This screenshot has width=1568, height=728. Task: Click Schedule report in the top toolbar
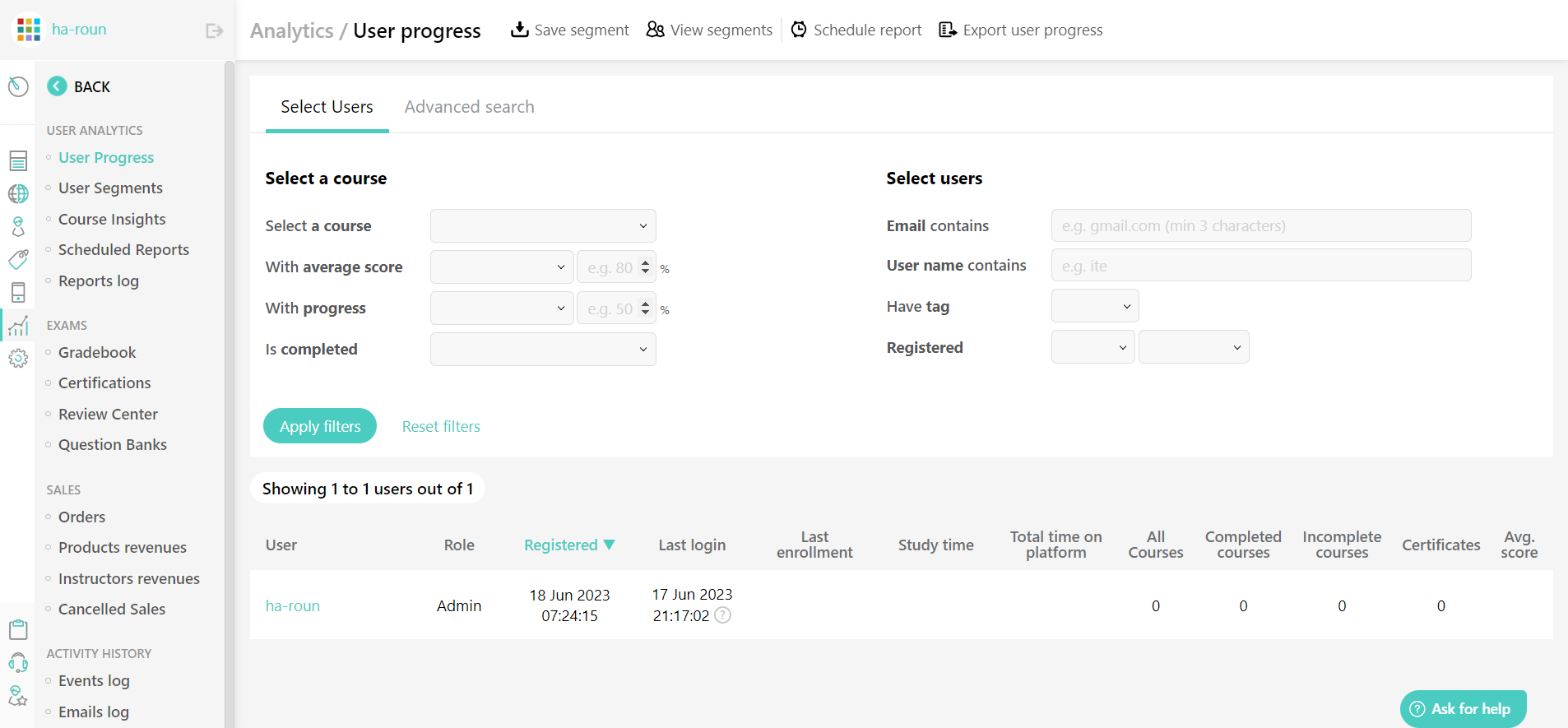(x=856, y=30)
